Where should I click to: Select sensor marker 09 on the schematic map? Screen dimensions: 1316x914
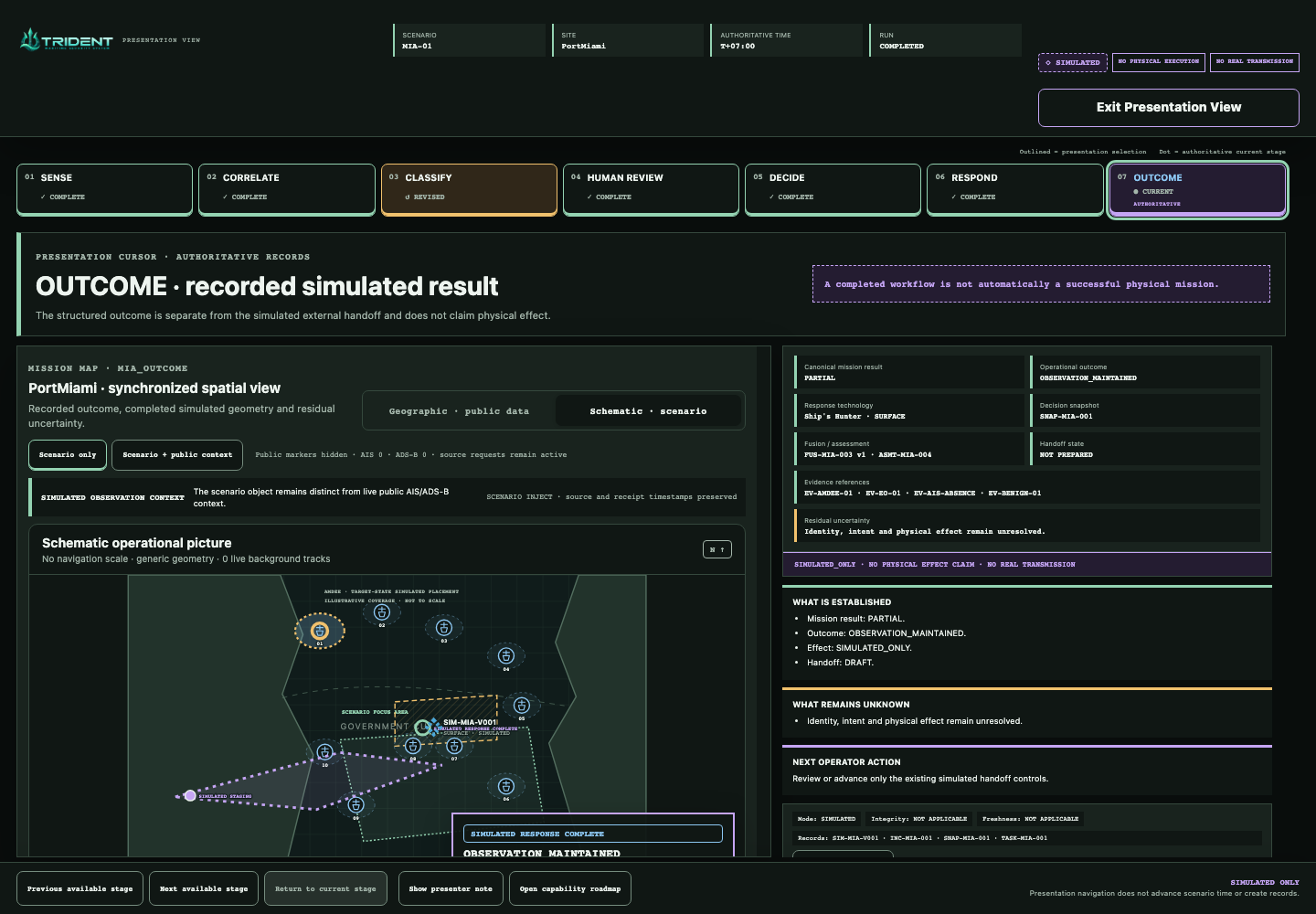pos(356,805)
